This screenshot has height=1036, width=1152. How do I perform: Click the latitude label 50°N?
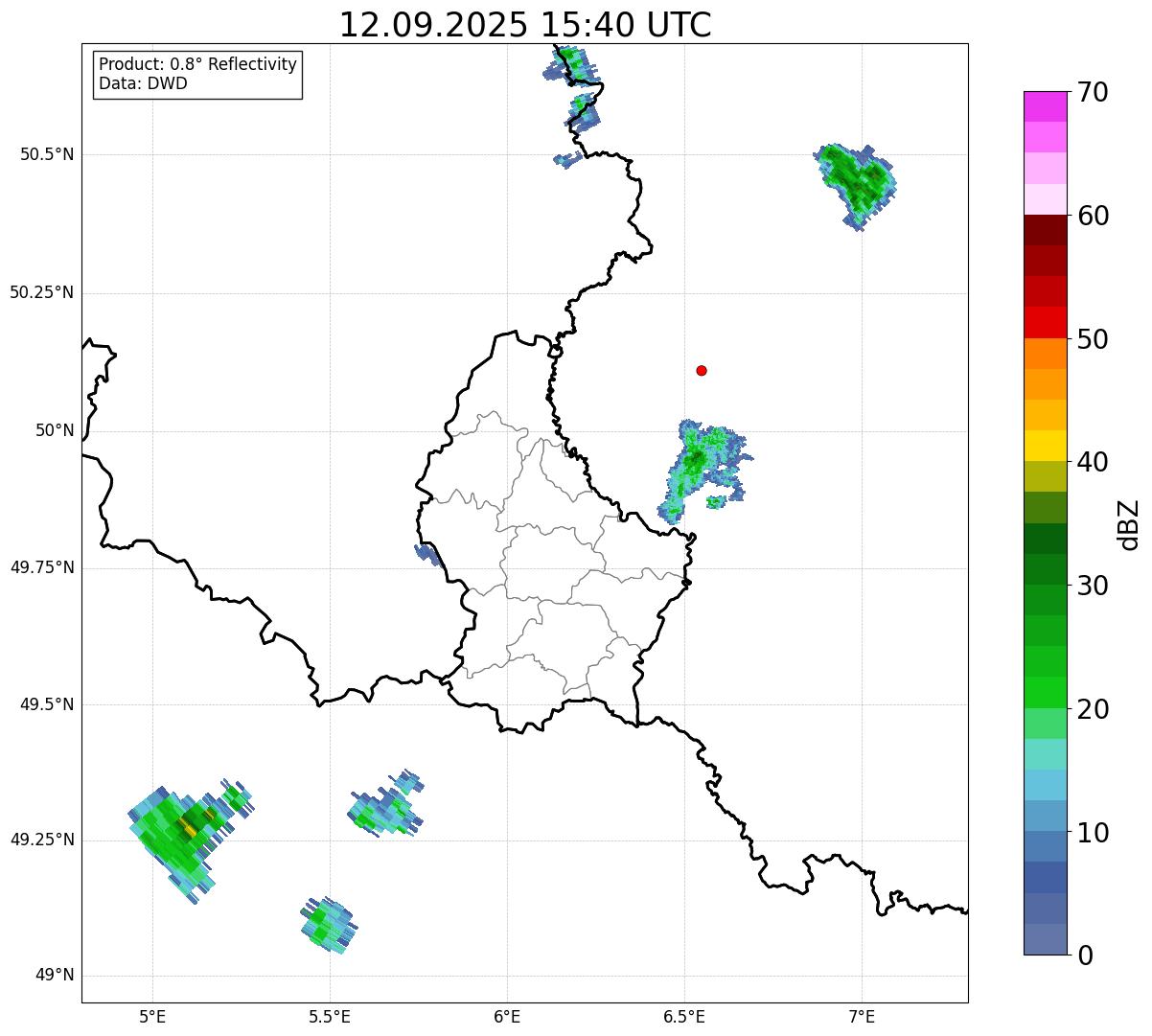pos(55,430)
